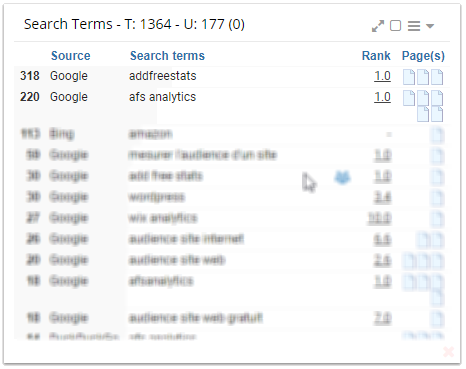Click page icon in blurred amazon row

point(437,135)
